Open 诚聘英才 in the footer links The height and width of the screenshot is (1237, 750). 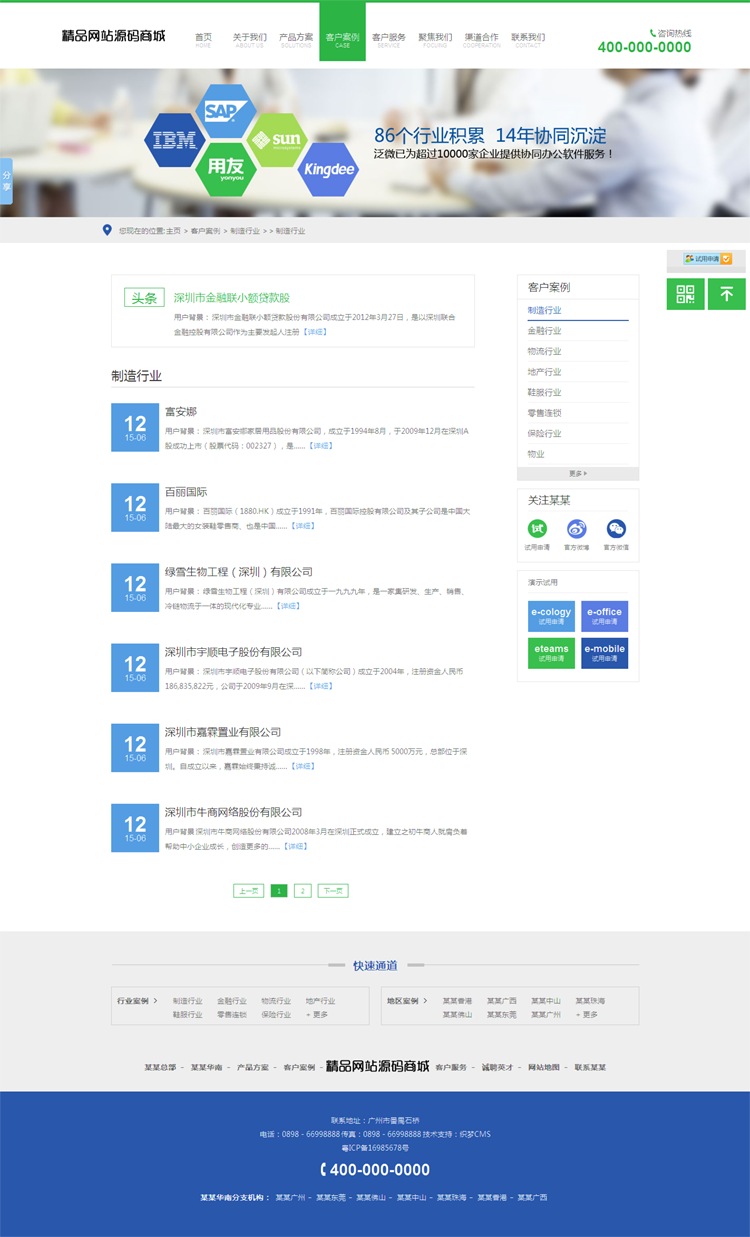[497, 1067]
